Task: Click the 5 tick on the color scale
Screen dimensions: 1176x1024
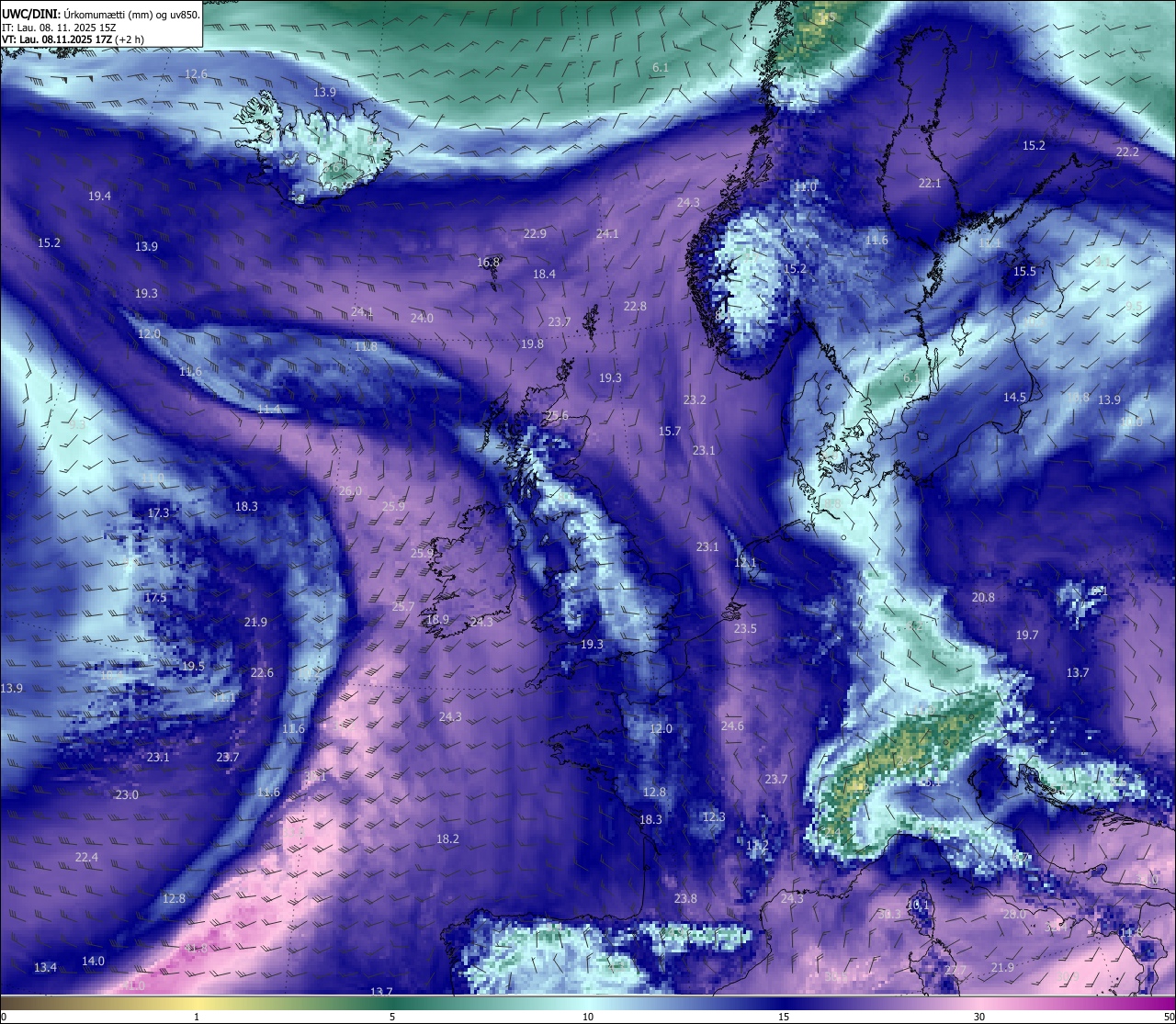Action: point(392,1017)
